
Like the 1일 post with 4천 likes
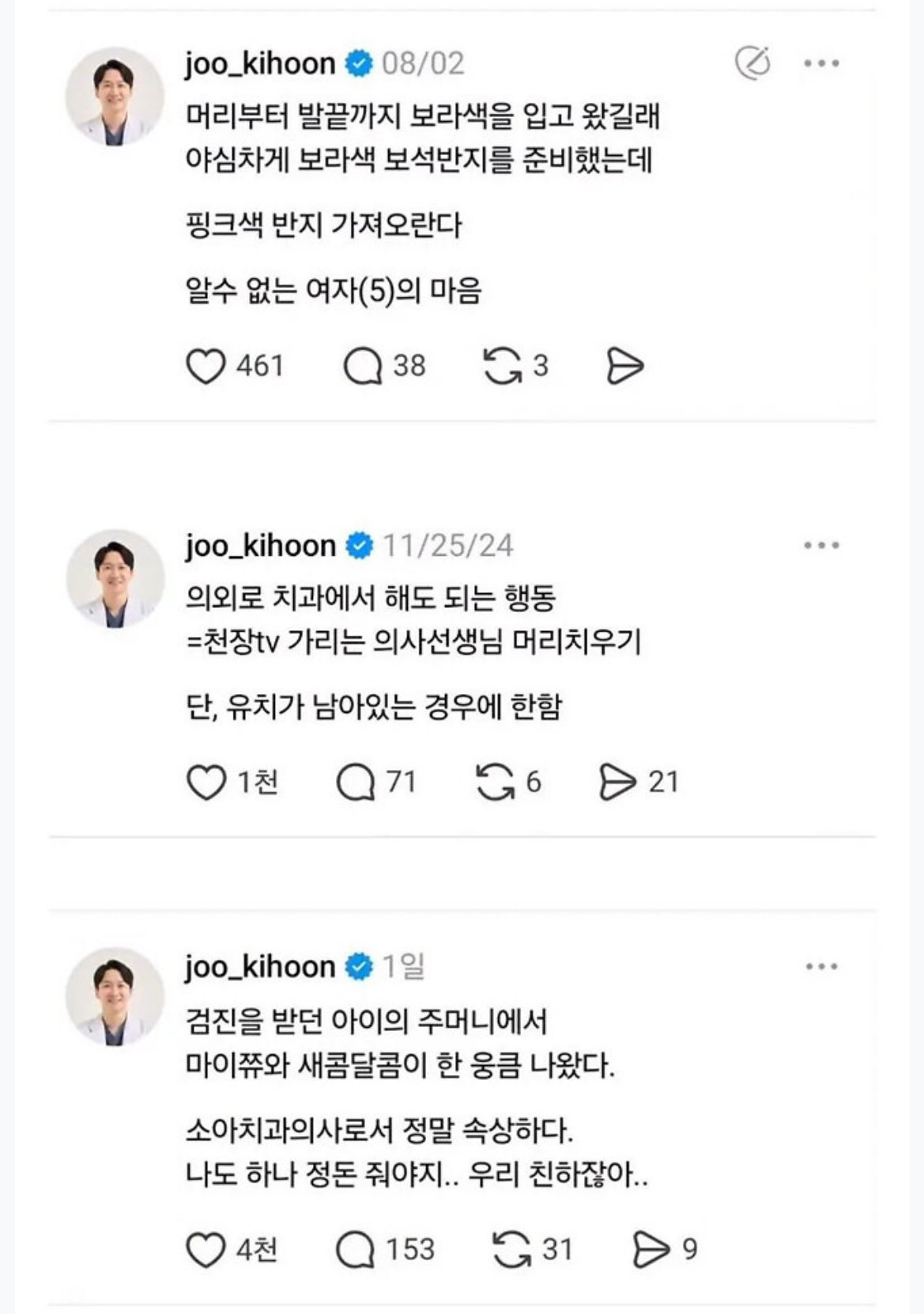click(x=206, y=1250)
